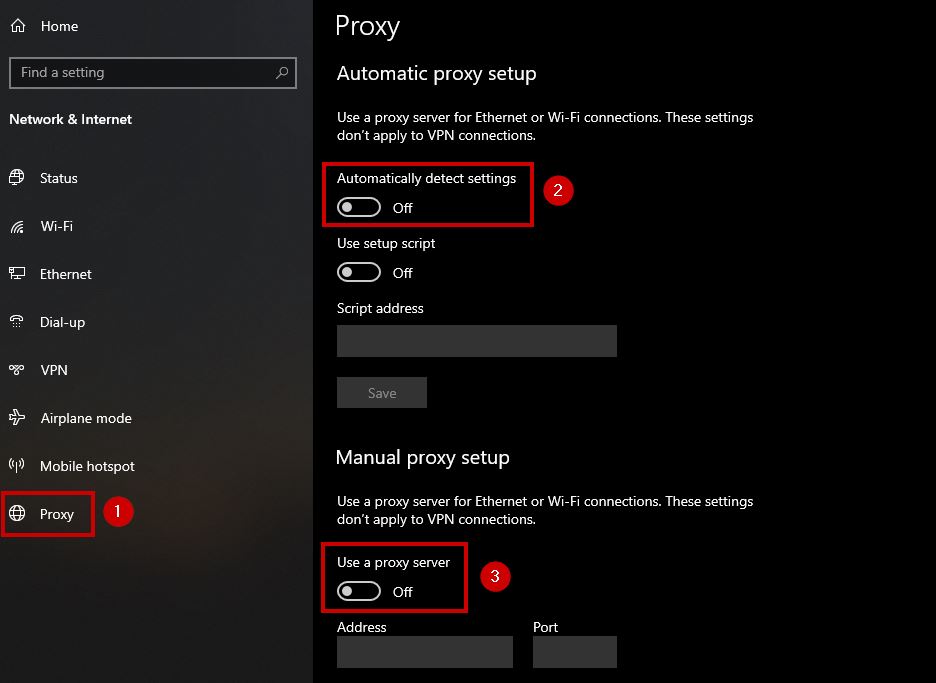
Task: Click the Ethernet icon
Action: (x=17, y=274)
